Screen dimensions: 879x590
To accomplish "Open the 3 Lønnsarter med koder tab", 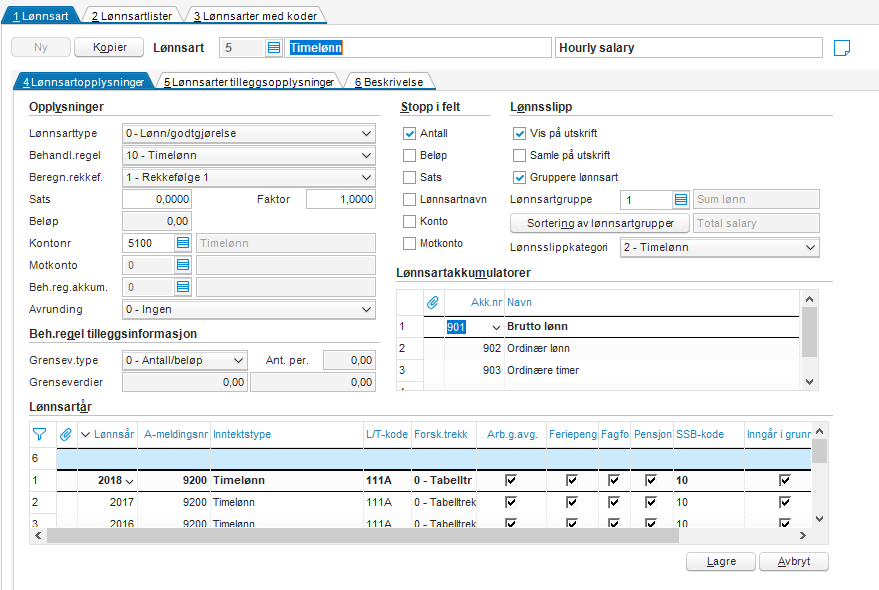I will 256,16.
